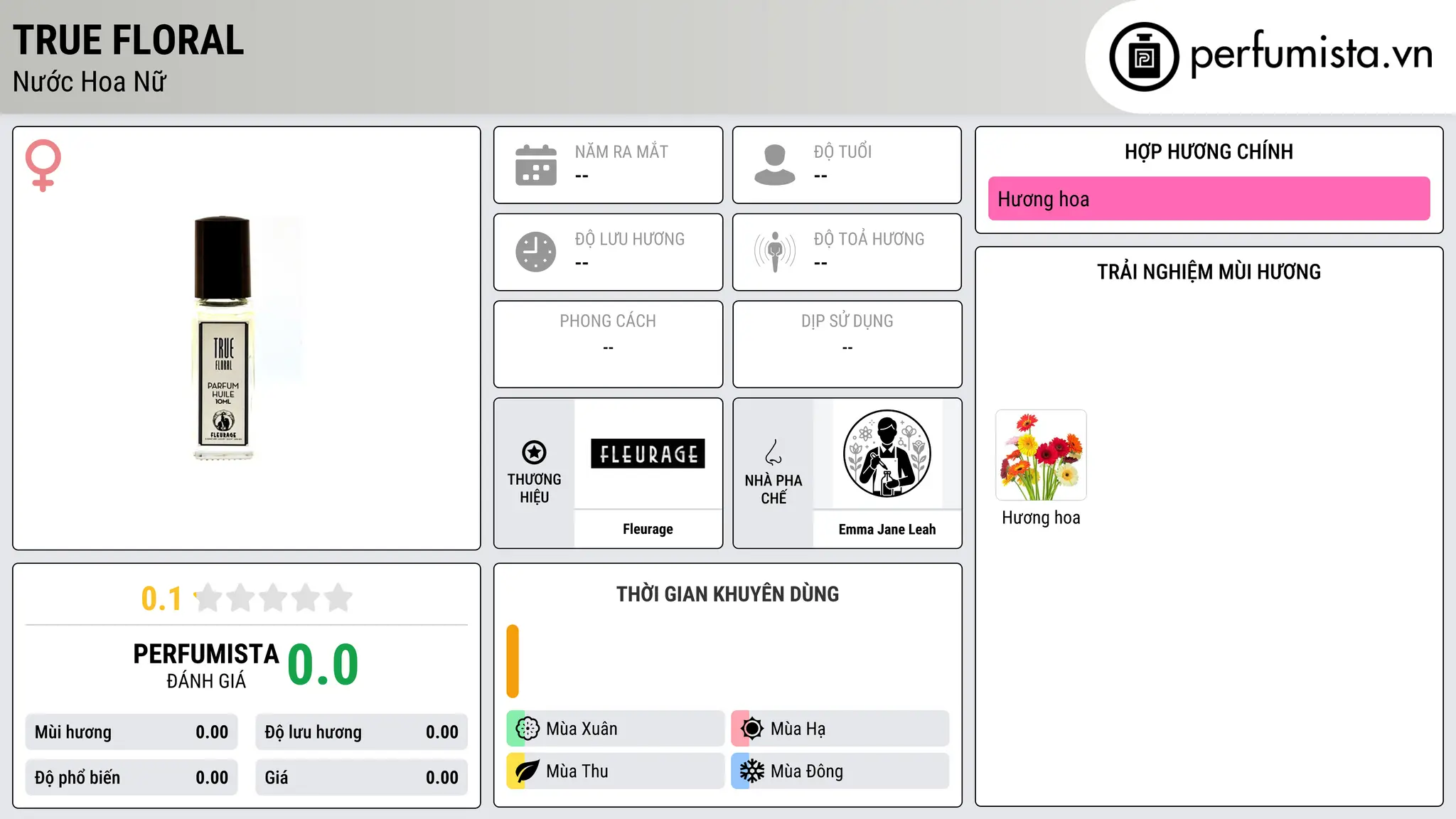1456x819 pixels.
Task: Select the Mùa Xuân season button
Action: [616, 729]
